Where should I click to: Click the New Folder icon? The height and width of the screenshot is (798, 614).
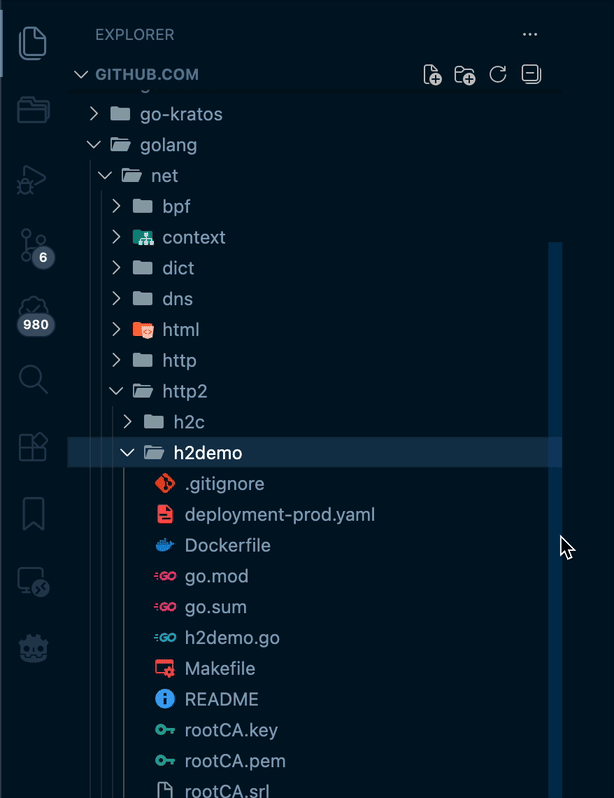pos(464,75)
